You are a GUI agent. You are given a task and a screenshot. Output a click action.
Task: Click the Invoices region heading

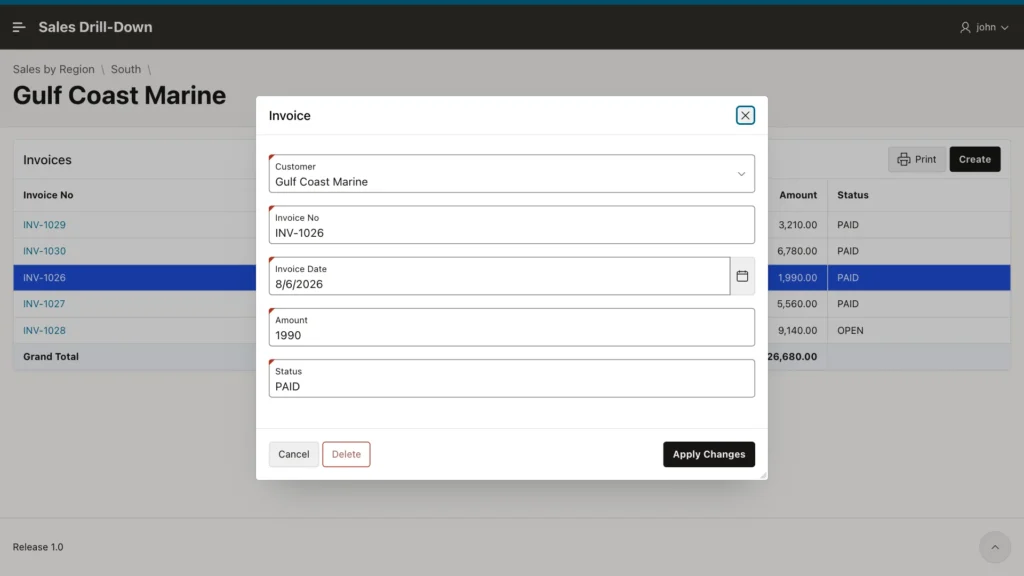[x=47, y=160]
